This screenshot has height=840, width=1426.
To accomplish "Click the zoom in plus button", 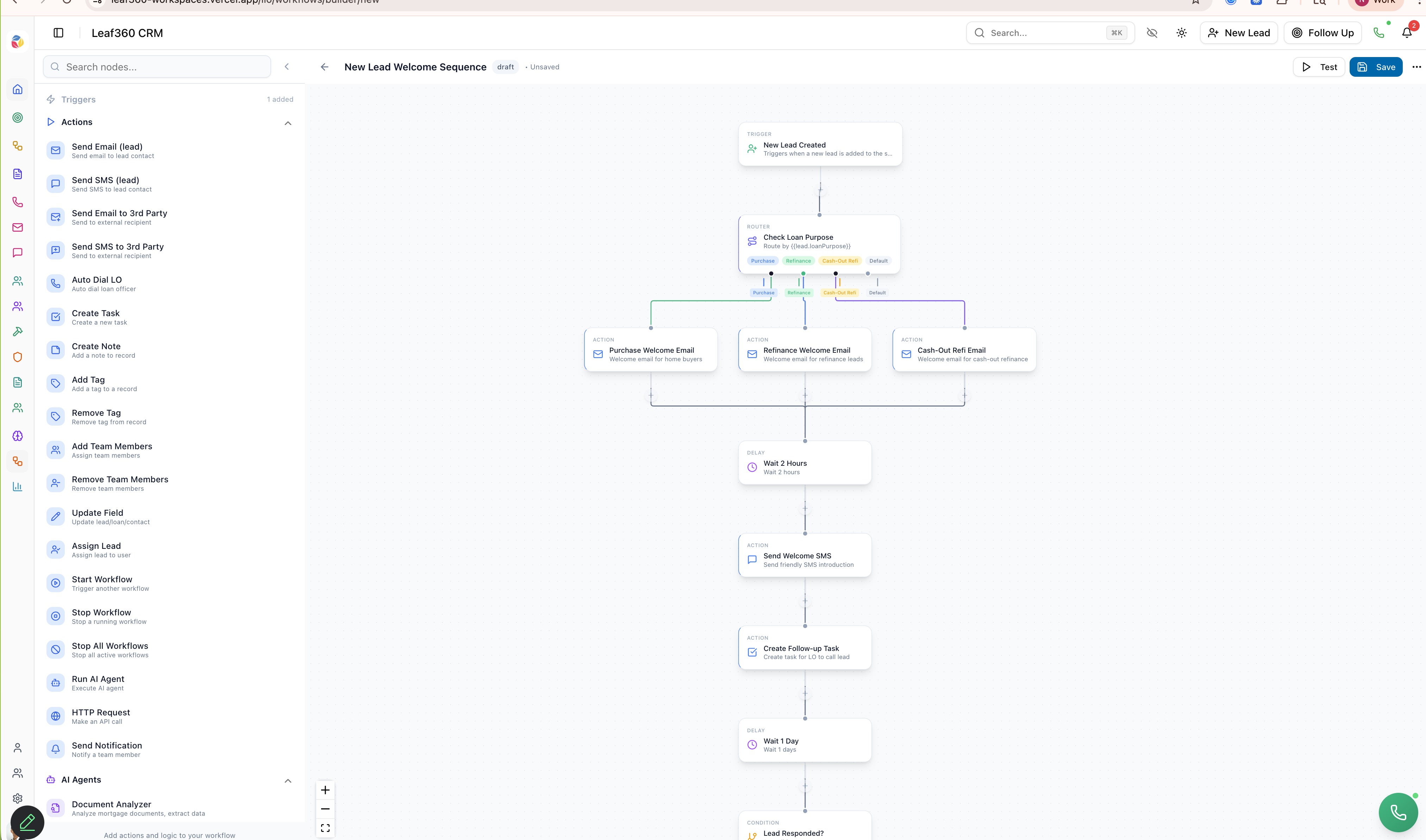I will 325,790.
